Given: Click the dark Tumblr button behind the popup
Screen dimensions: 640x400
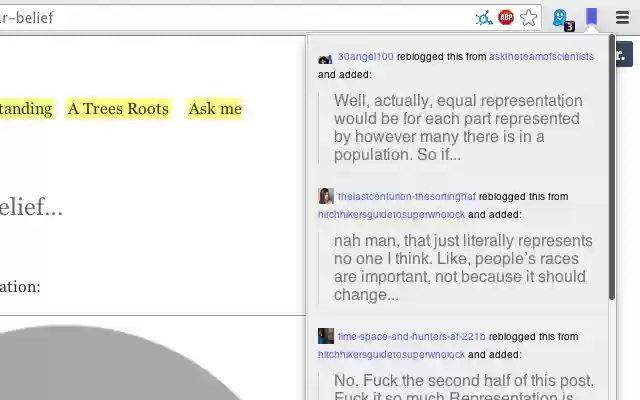Looking at the screenshot, I should pyautogui.click(x=624, y=54).
